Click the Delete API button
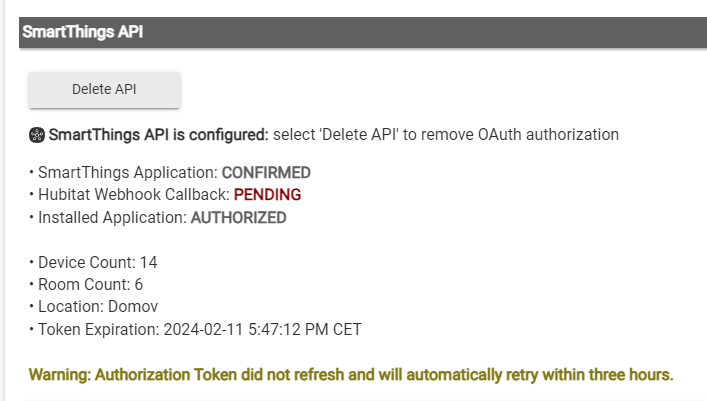Screen dimensions: 707x401 pyautogui.click(x=104, y=89)
